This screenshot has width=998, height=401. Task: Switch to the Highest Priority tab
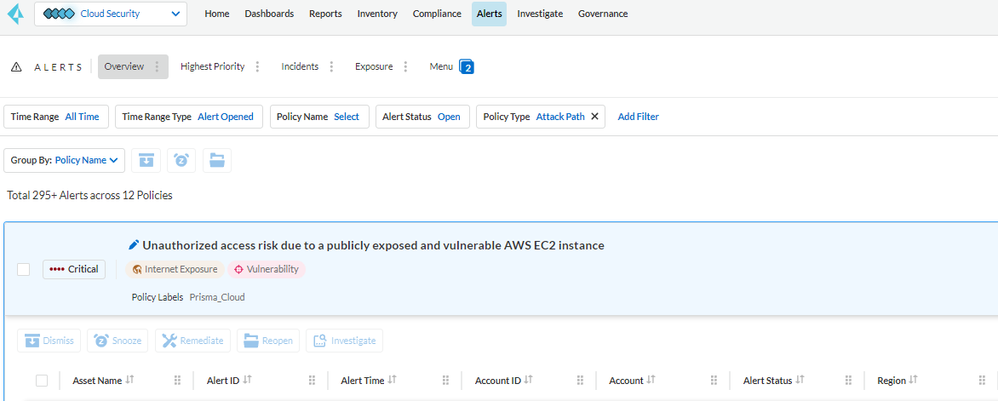[212, 67]
